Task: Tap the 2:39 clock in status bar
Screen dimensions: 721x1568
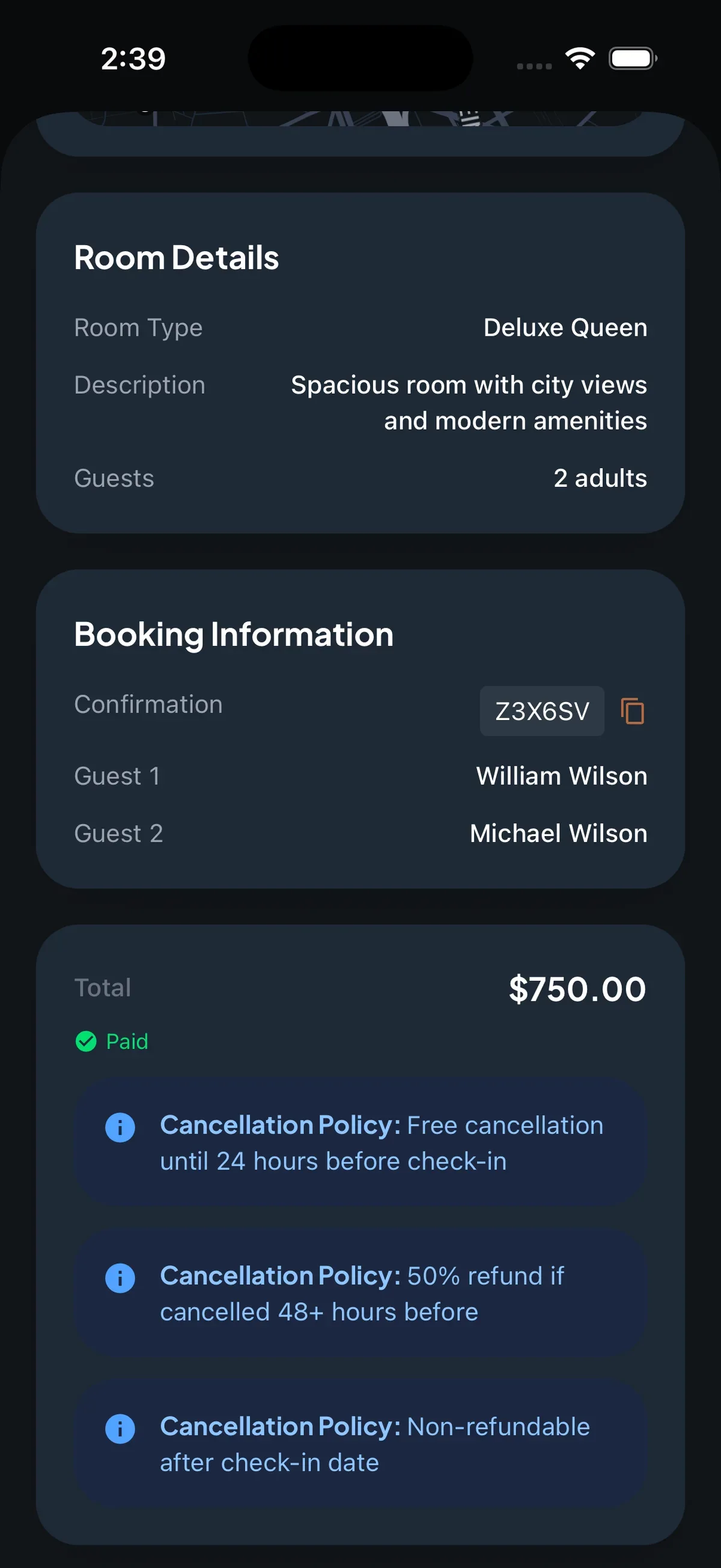Action: [133, 59]
